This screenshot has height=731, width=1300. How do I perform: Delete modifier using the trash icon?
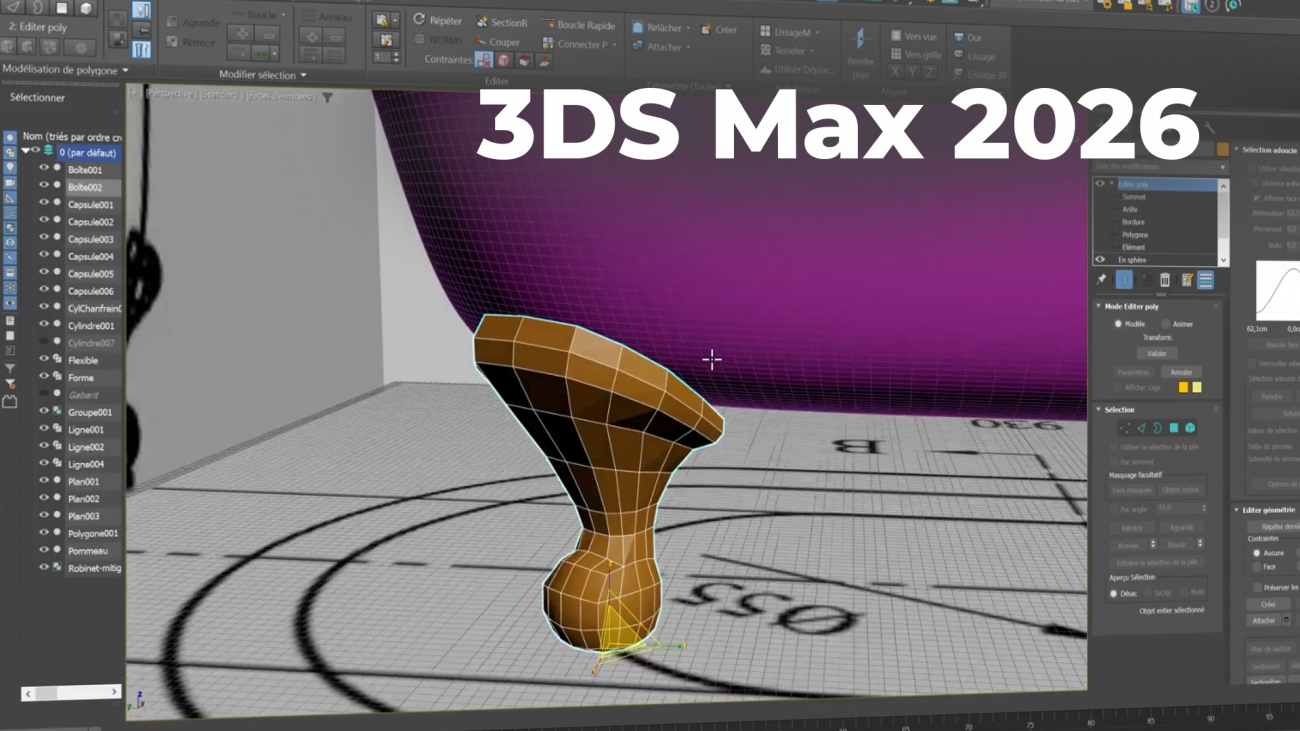tap(1165, 280)
